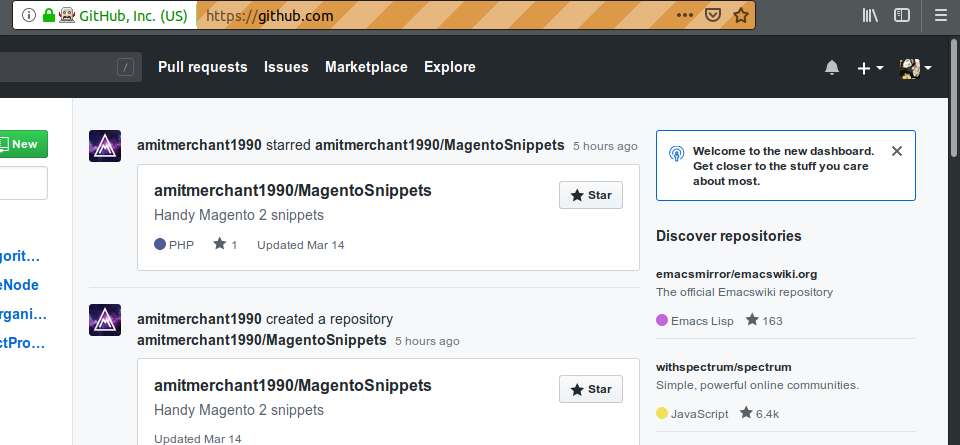The image size is (960, 445).
Task: Open the Firefox Library icon
Action: click(x=870, y=15)
